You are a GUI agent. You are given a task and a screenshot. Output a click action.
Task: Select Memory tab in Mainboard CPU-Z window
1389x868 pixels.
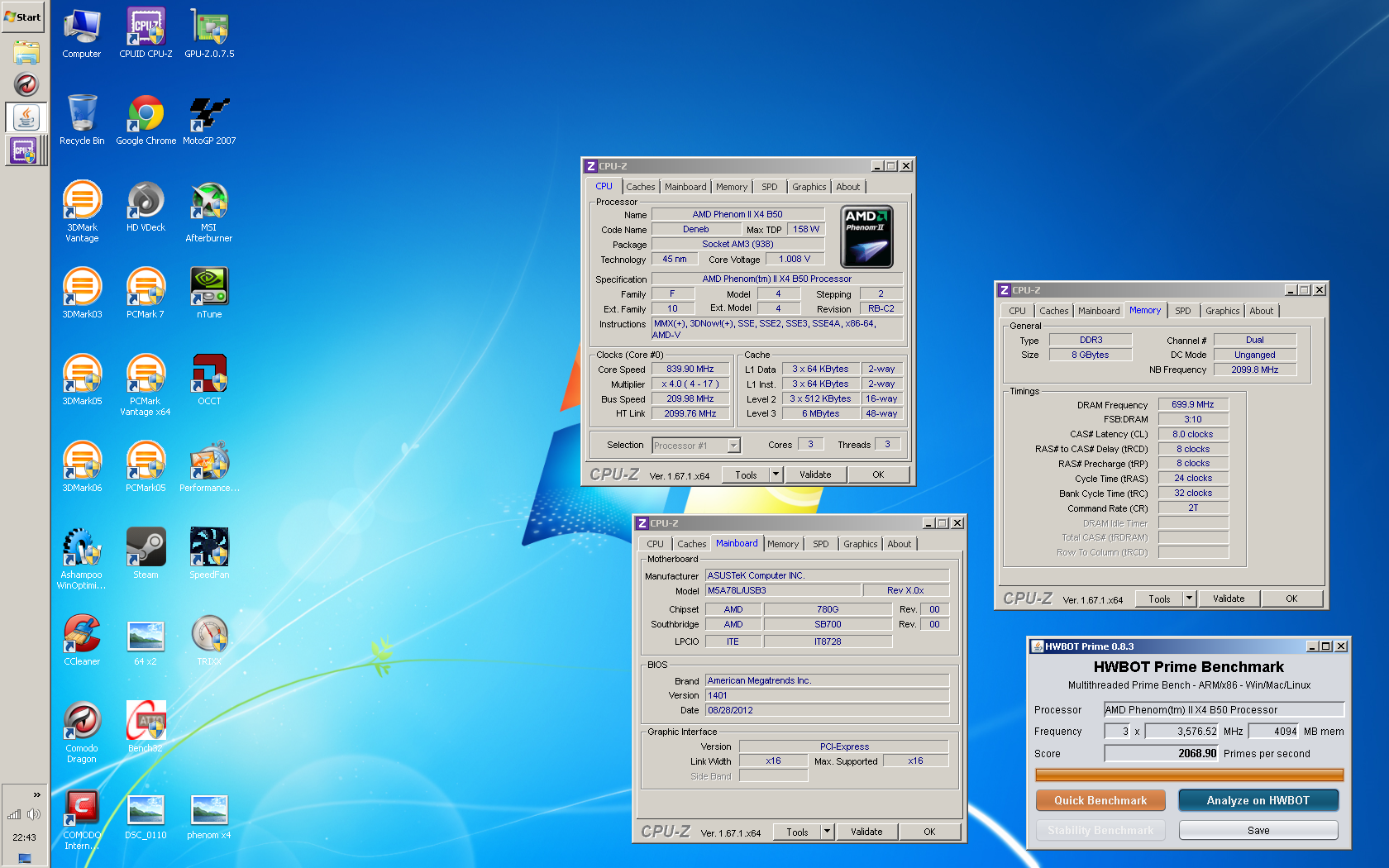point(782,544)
